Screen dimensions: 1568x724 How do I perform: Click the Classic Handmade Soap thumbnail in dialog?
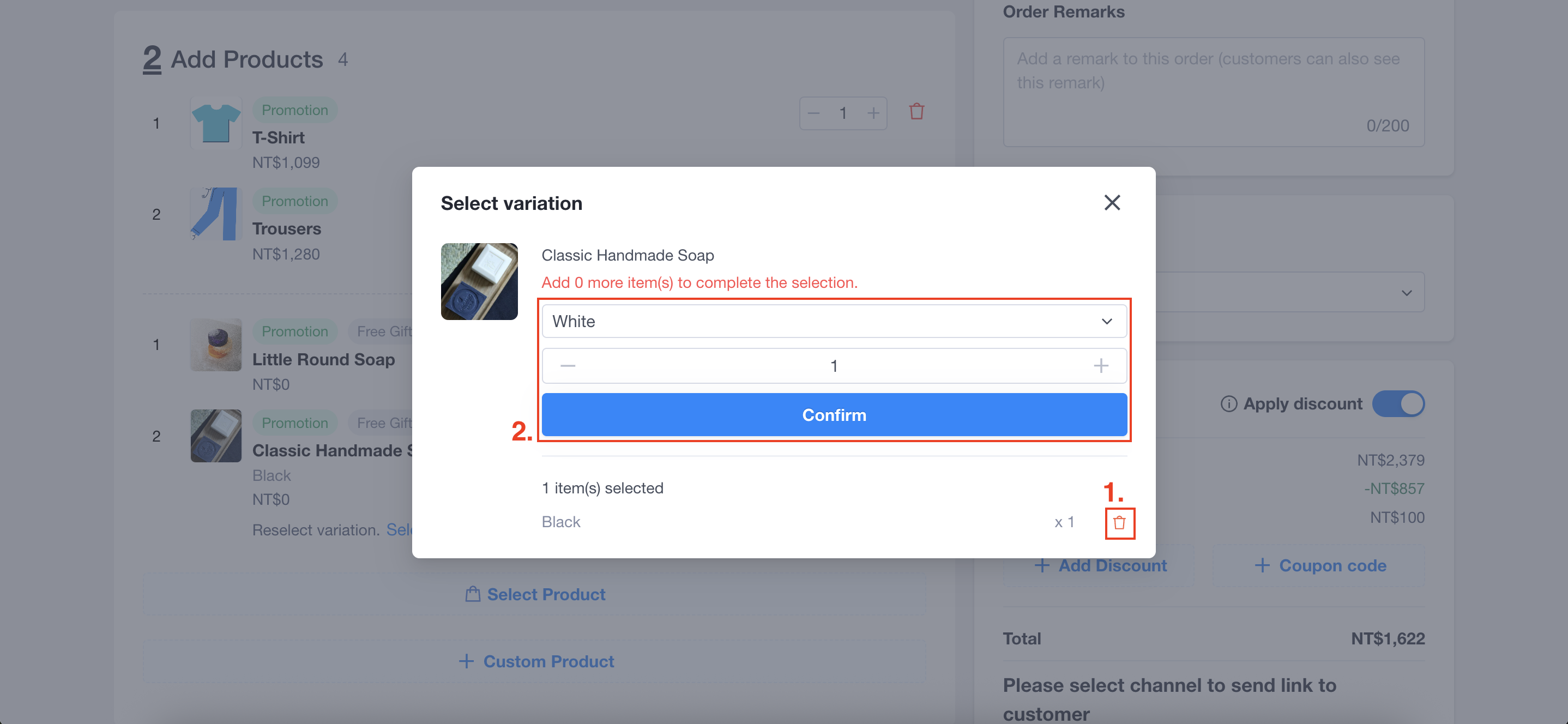[x=479, y=281]
